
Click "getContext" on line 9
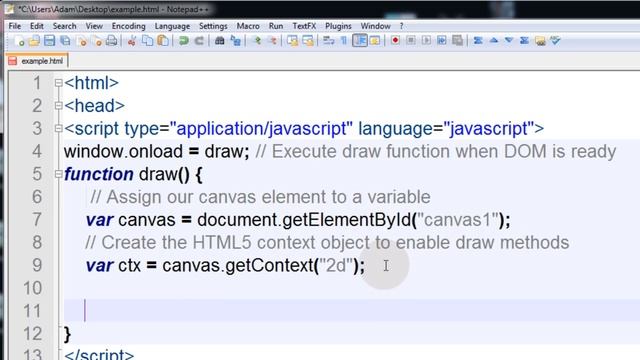pyautogui.click(x=269, y=266)
